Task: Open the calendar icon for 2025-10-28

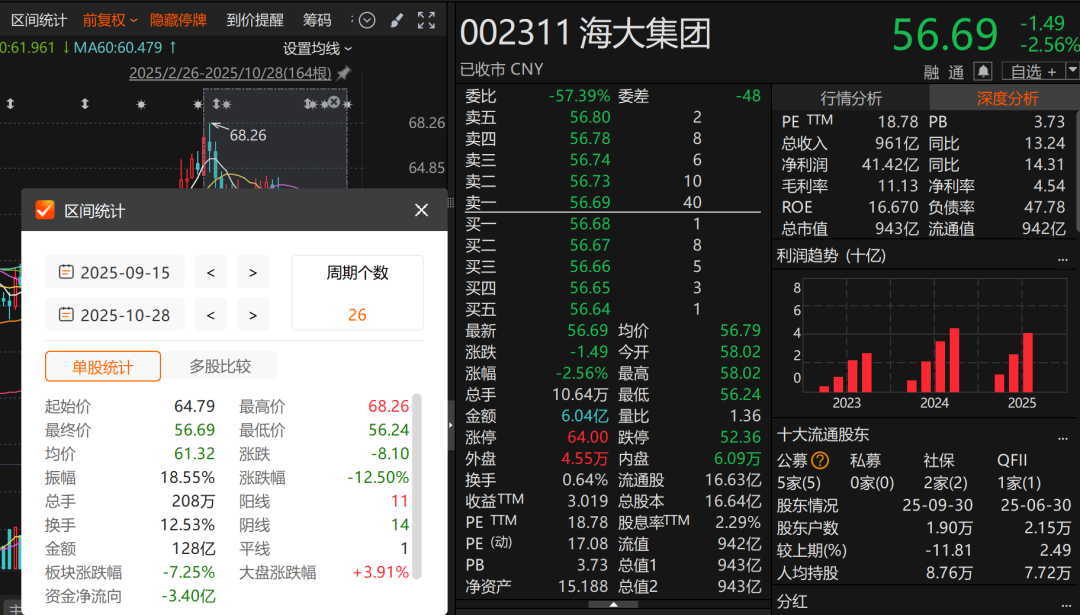Action: [66, 315]
